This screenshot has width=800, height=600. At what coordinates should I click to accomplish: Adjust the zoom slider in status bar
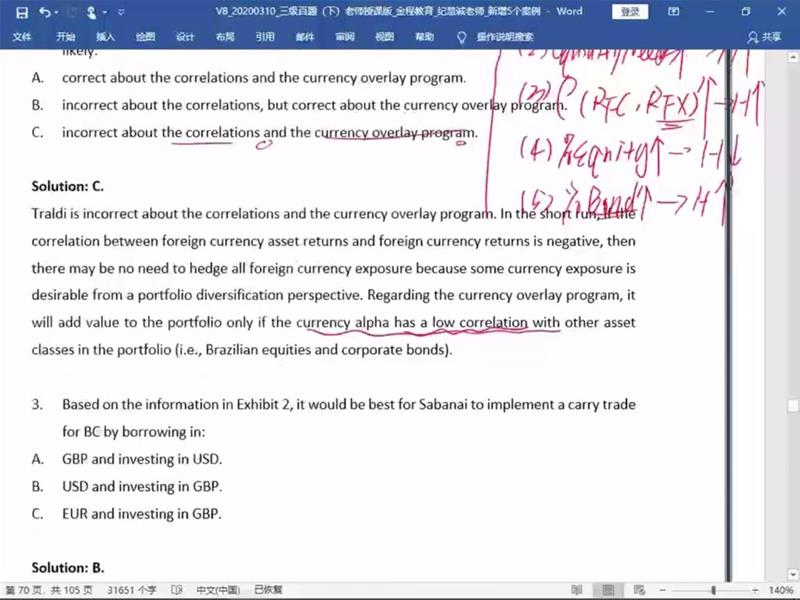coord(712,590)
